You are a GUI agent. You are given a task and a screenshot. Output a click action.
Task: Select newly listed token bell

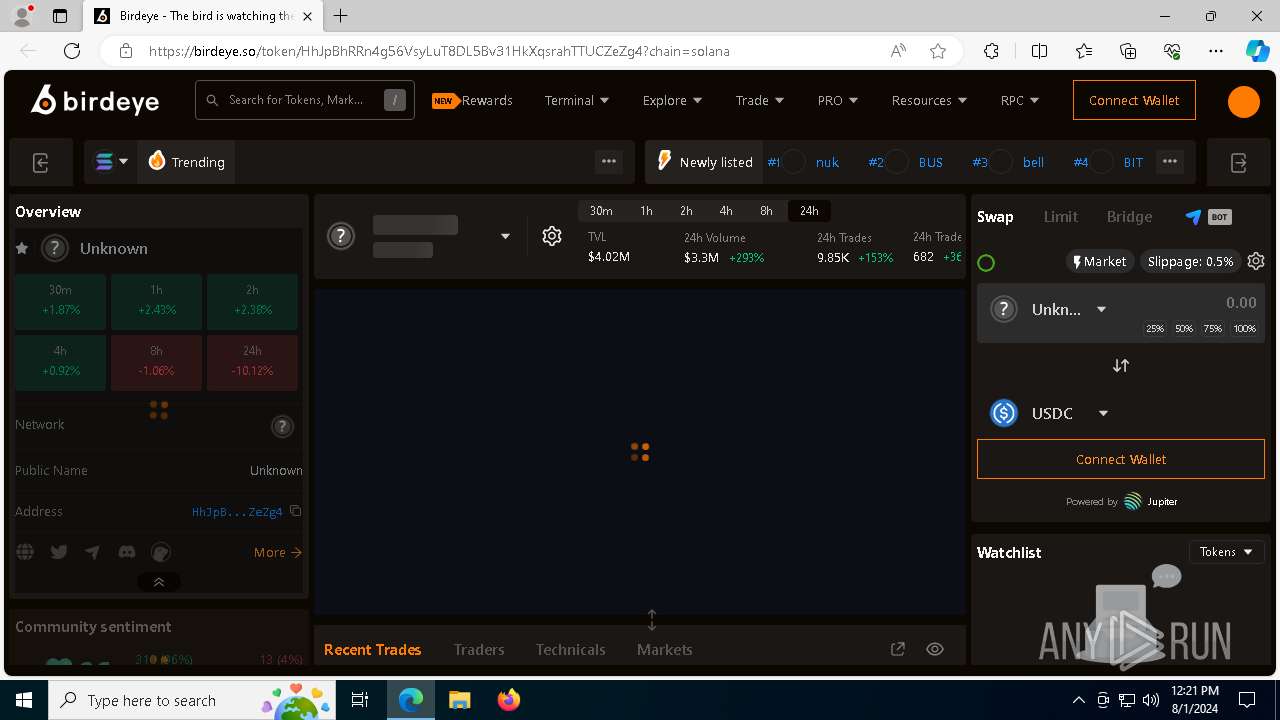point(1033,162)
